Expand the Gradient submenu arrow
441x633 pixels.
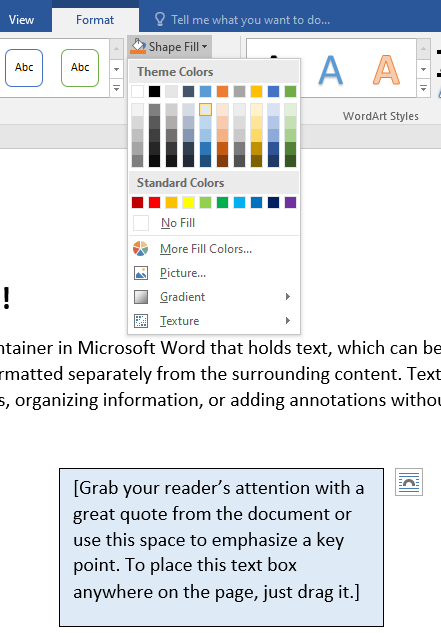click(x=288, y=297)
